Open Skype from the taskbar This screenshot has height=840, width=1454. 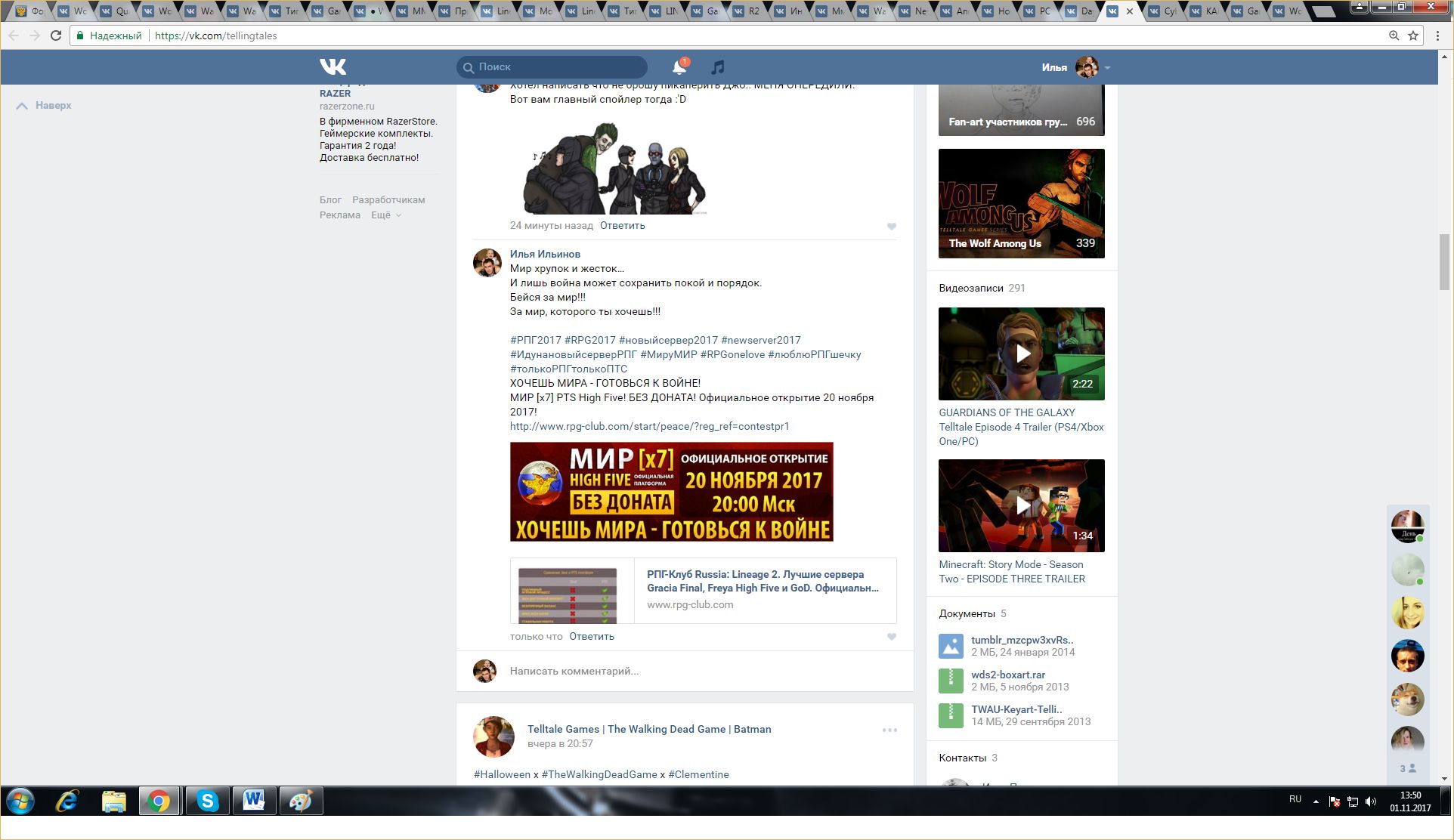[x=207, y=801]
